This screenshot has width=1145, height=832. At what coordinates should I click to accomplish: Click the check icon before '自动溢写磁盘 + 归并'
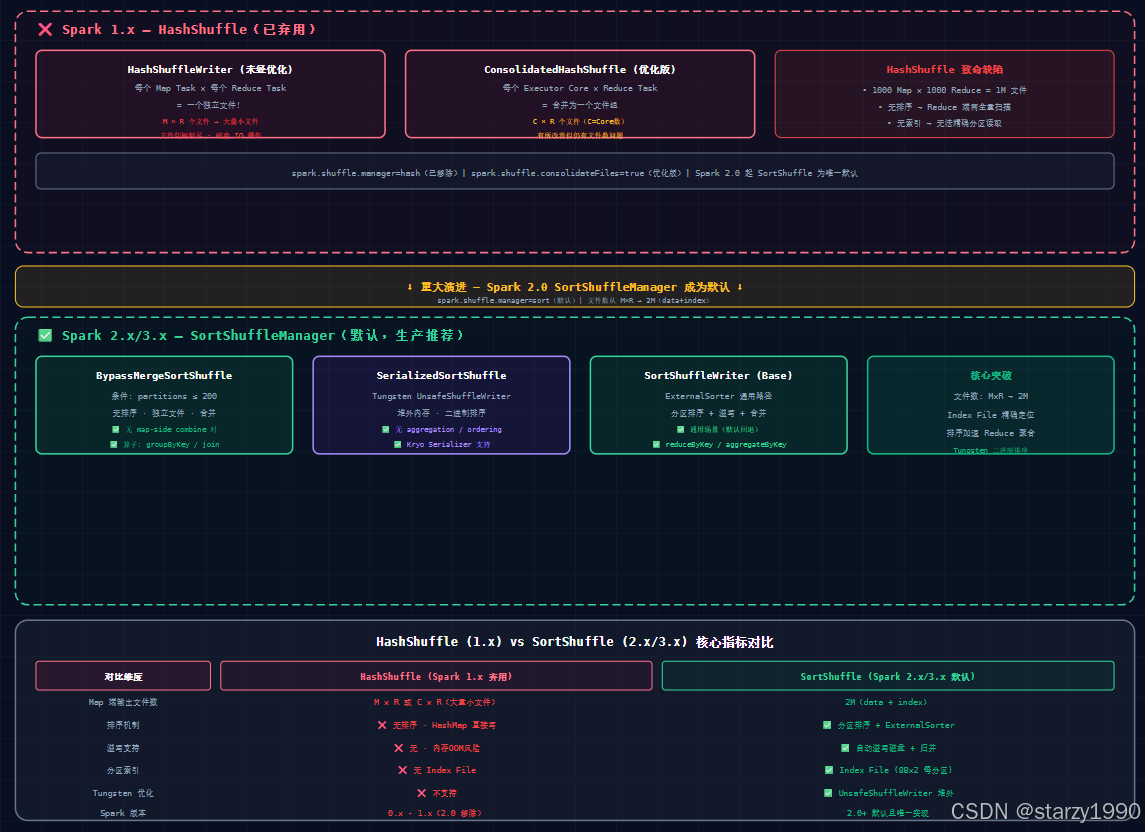pos(845,748)
